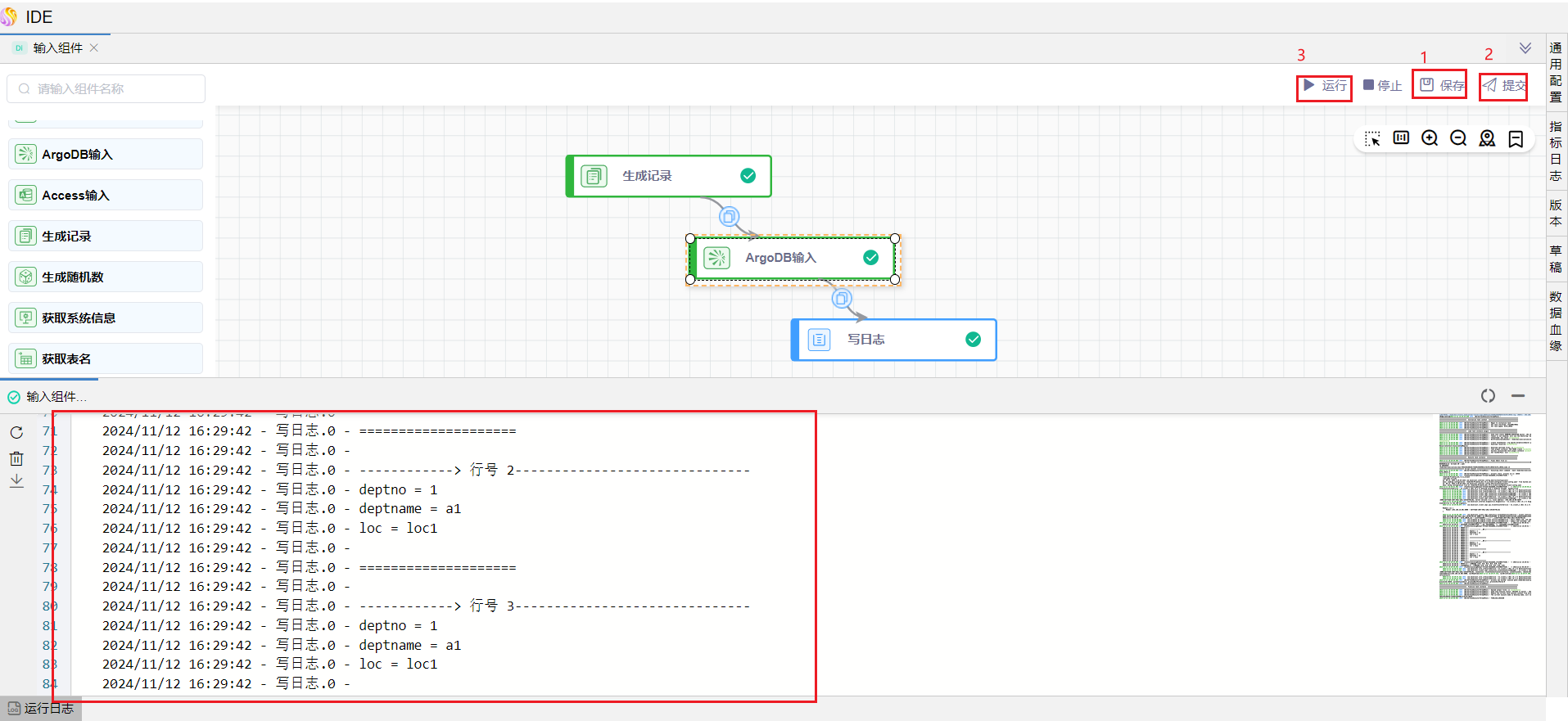Image resolution: width=1568 pixels, height=721 pixels.
Task: Minimize the log panel with the dash
Action: coord(1518,396)
